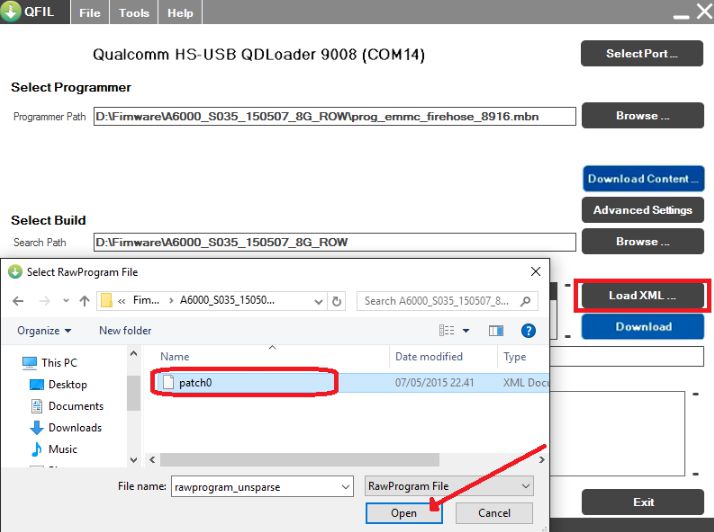This screenshot has width=714, height=532.
Task: Click the Select Port button
Action: [642, 53]
